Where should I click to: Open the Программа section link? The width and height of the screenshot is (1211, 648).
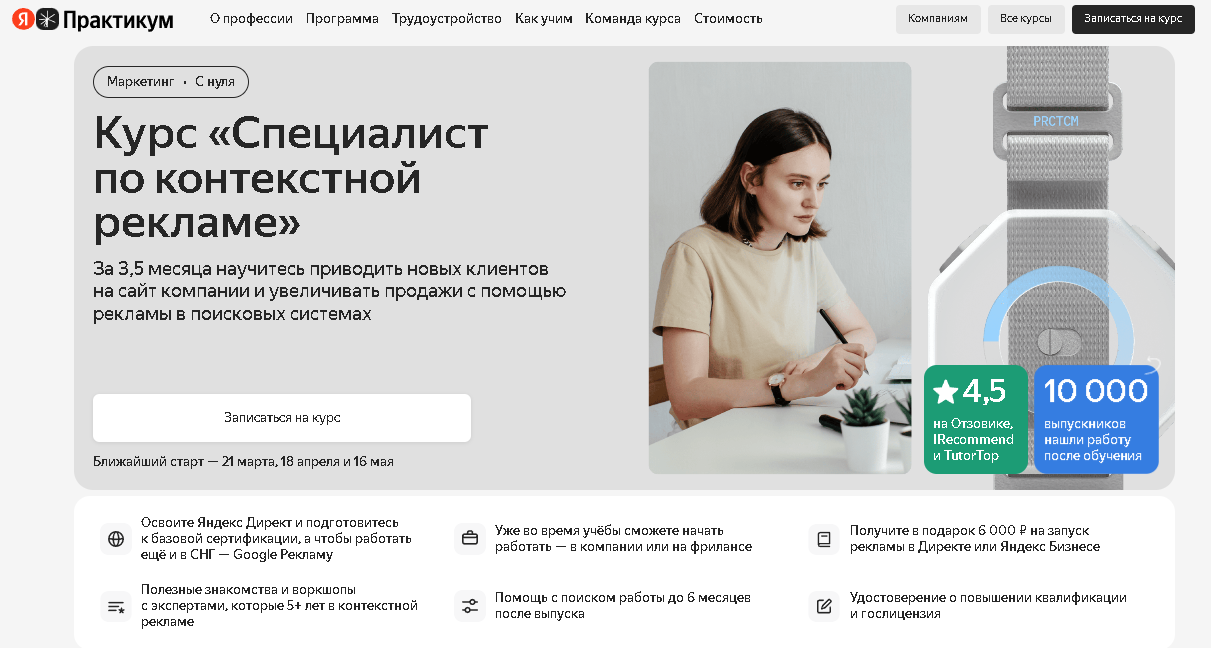click(x=342, y=19)
